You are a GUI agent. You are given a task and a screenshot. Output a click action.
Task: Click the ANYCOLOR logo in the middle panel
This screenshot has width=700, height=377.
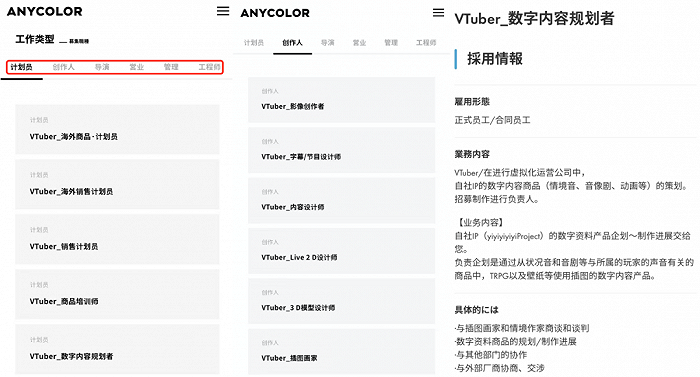click(275, 13)
